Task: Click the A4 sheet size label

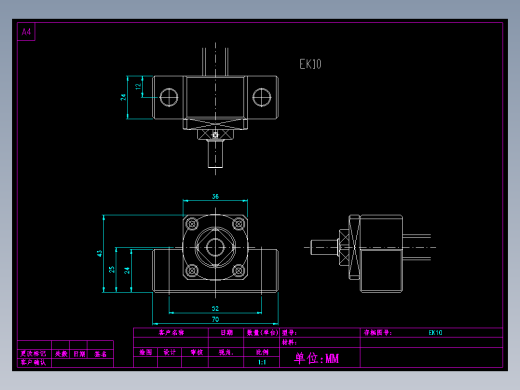Action: point(26,32)
